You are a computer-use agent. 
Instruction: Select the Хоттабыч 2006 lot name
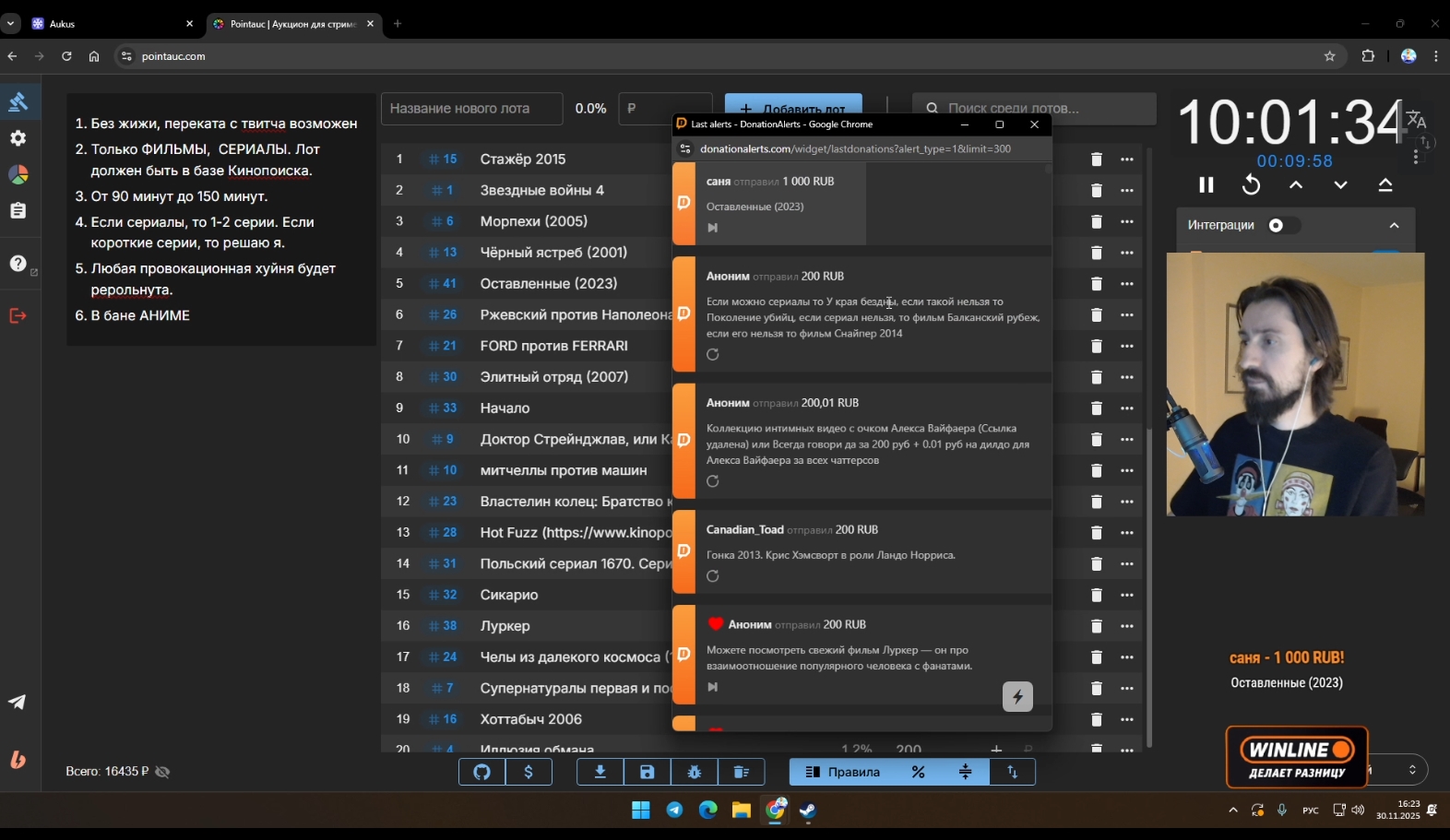coord(531,719)
